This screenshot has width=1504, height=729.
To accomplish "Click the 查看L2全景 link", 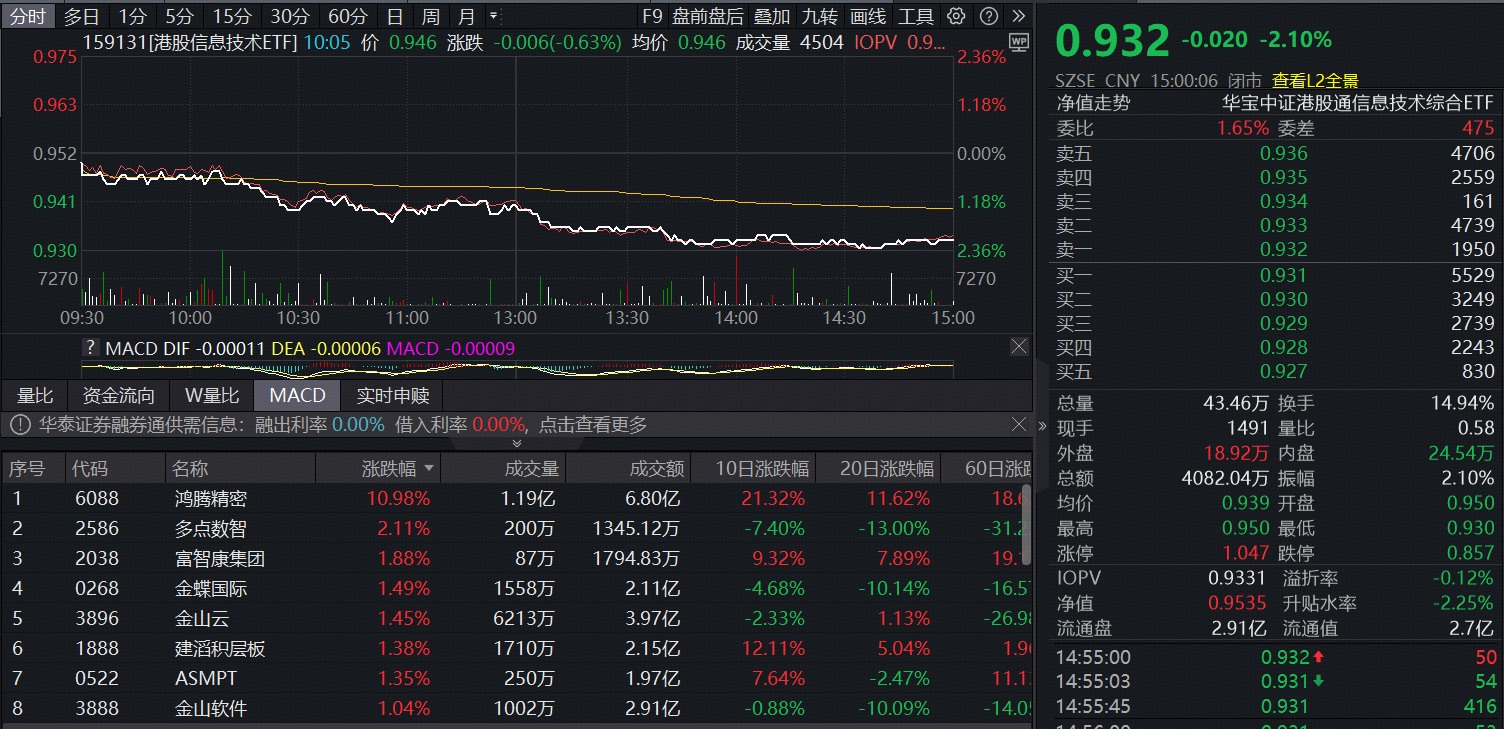I will 1315,81.
